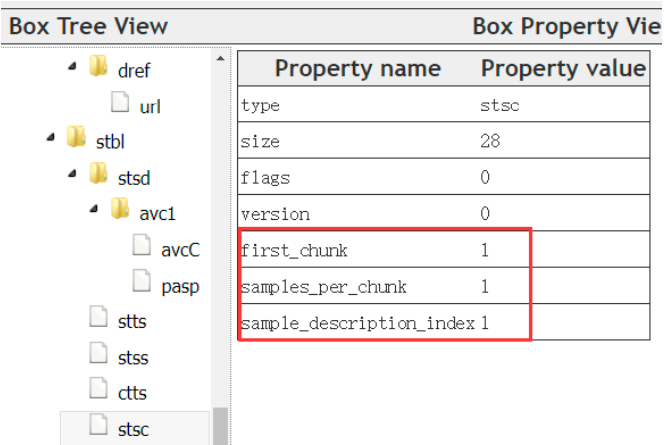Click the 'samples_per_chunk' property name cell
Viewport: 664px width, 445px height.
[324, 287]
